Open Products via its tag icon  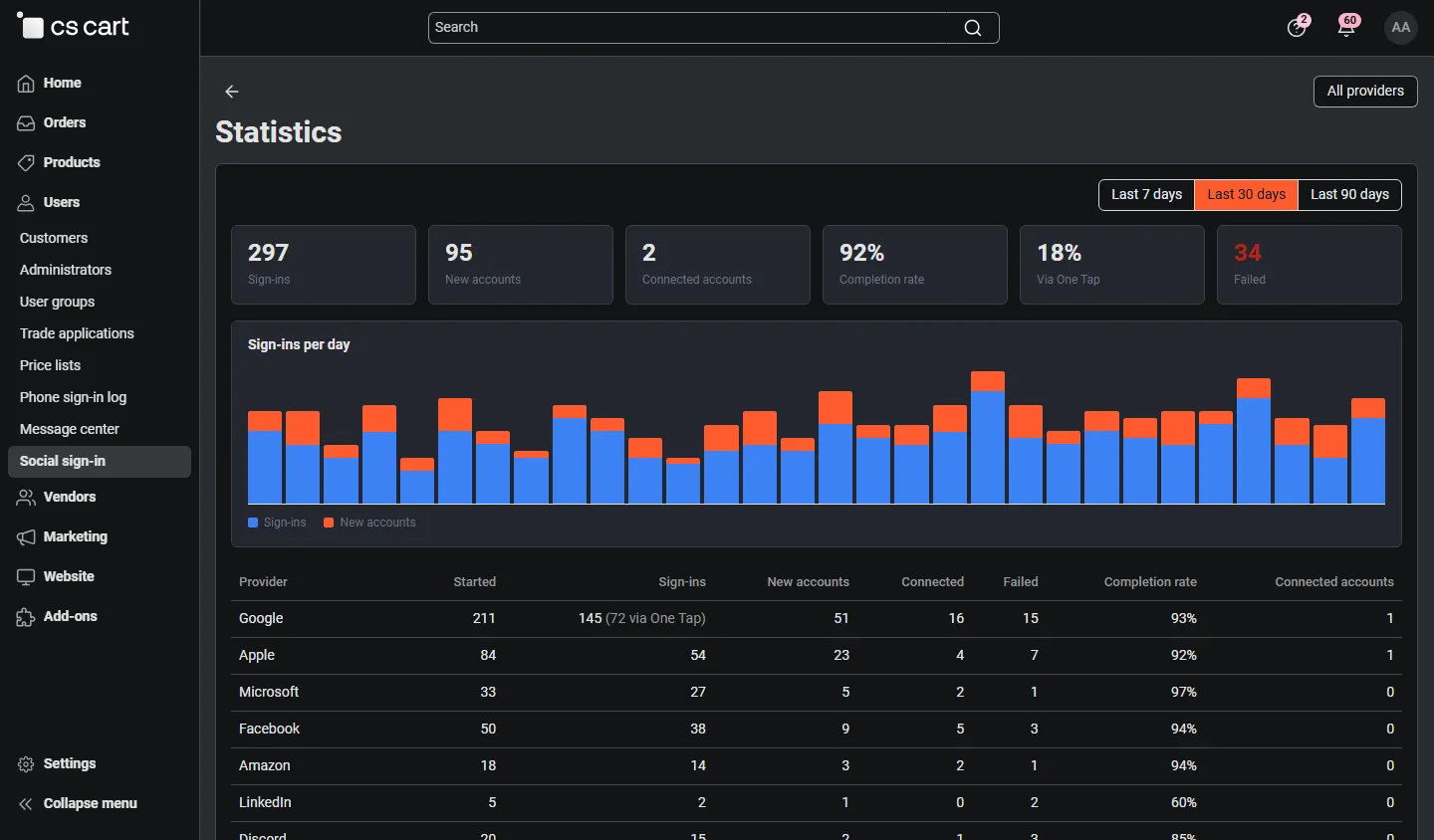26,163
